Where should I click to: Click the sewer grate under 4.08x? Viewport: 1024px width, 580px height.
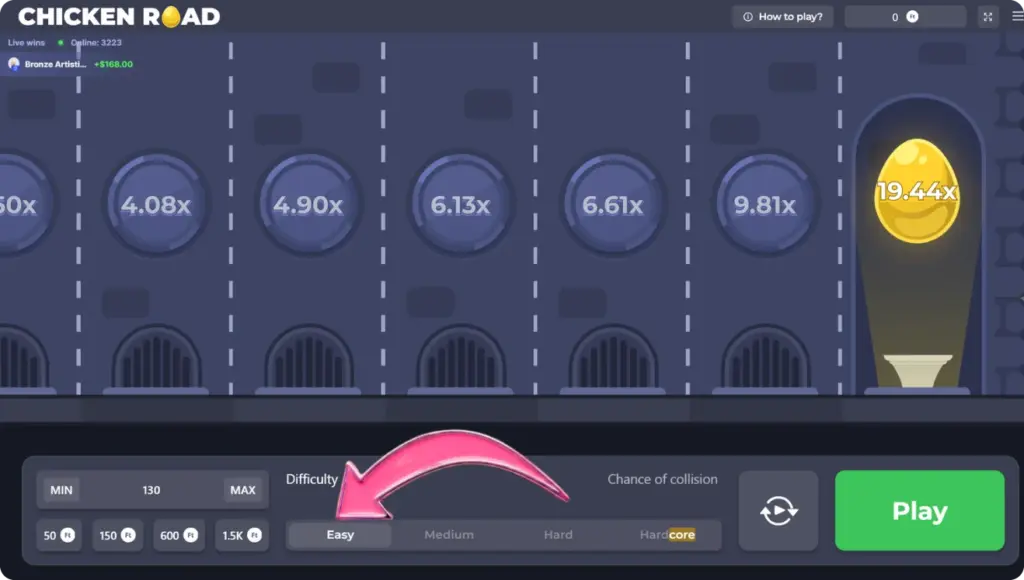155,358
